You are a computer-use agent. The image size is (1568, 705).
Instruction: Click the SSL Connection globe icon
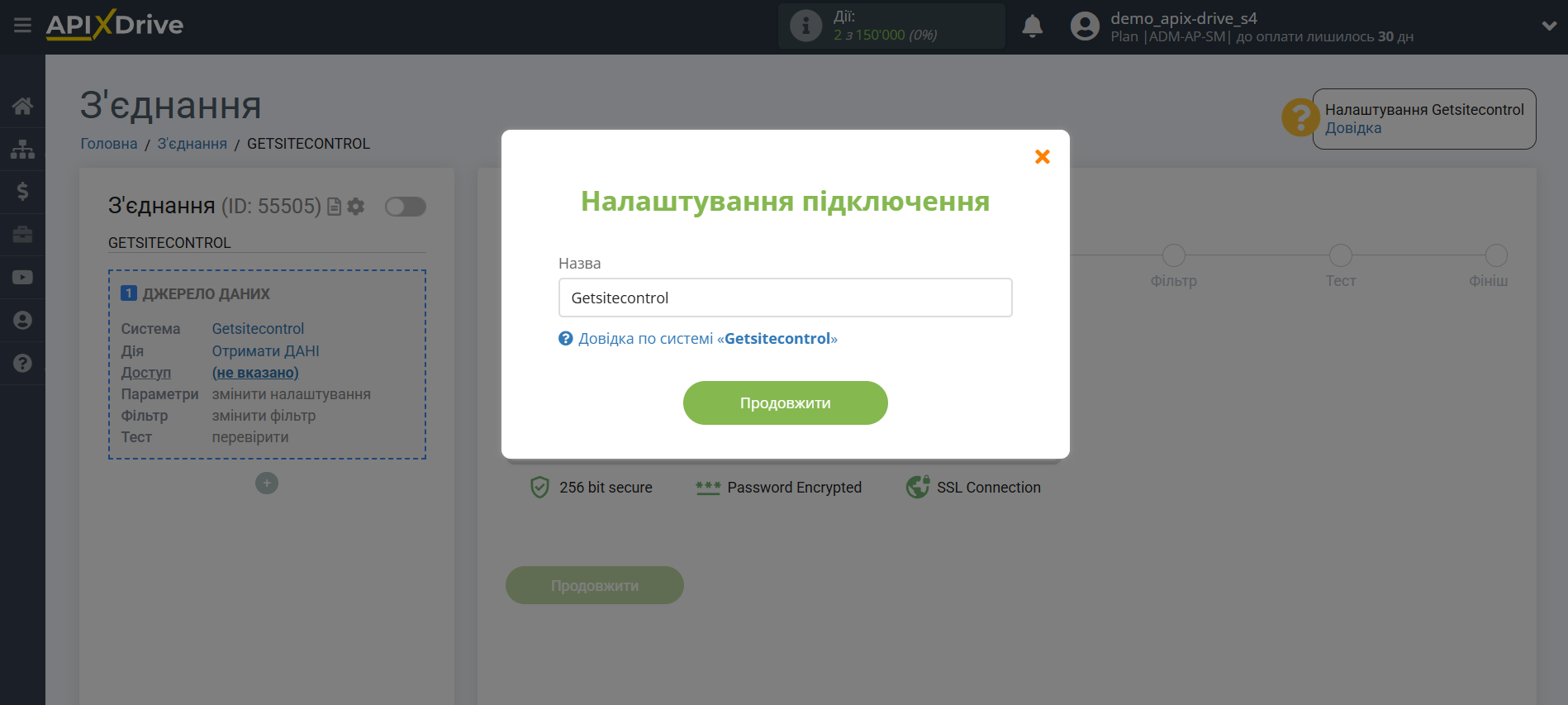(918, 488)
